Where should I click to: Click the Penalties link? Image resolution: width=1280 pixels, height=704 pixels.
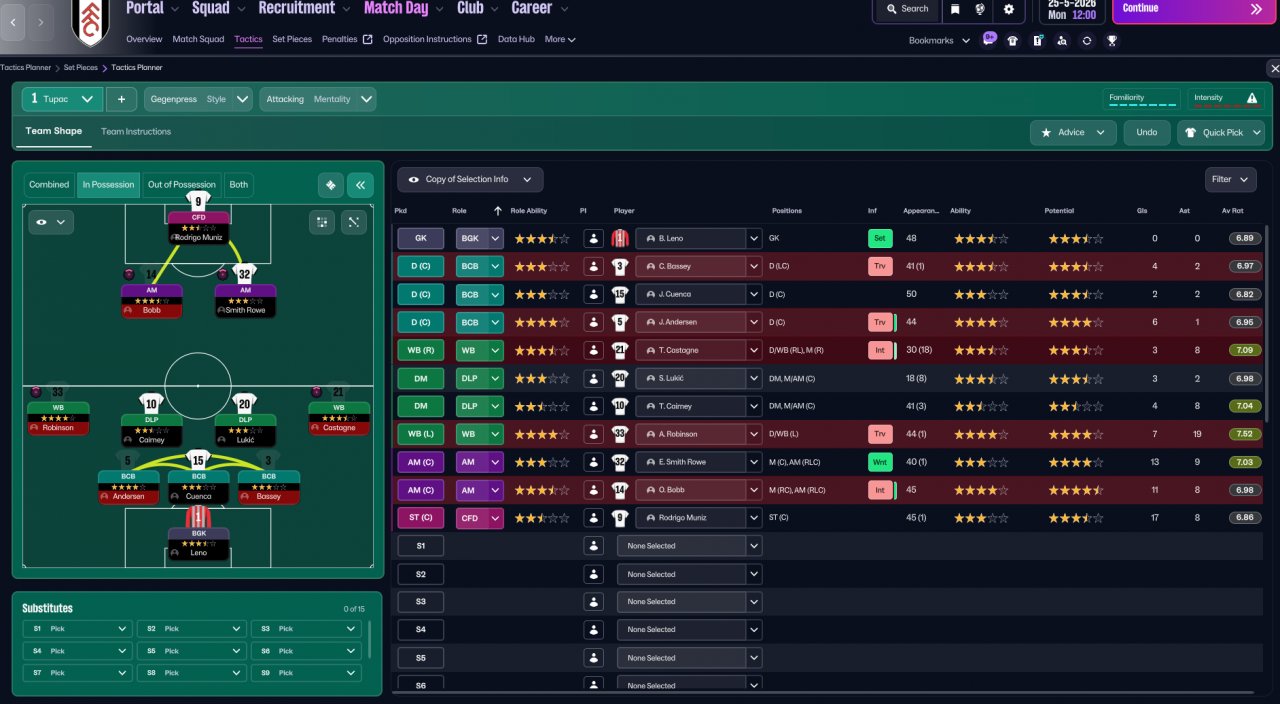(x=347, y=40)
